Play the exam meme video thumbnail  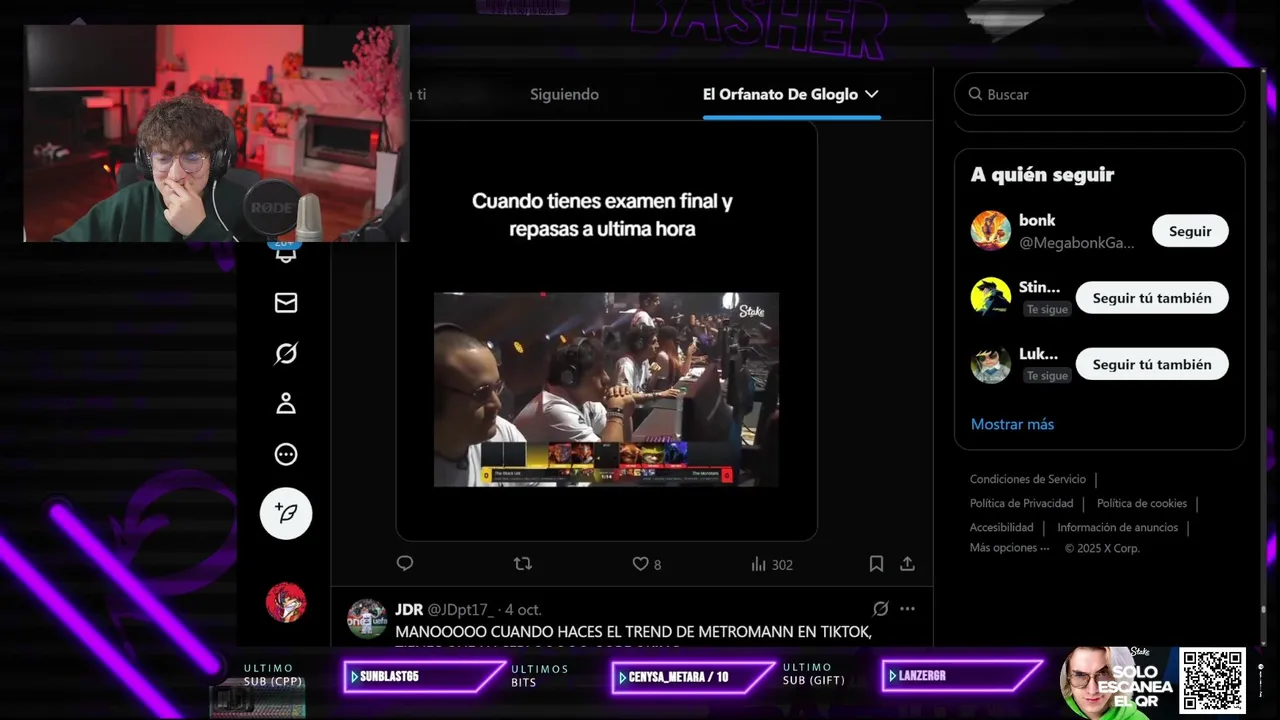pyautogui.click(x=606, y=389)
